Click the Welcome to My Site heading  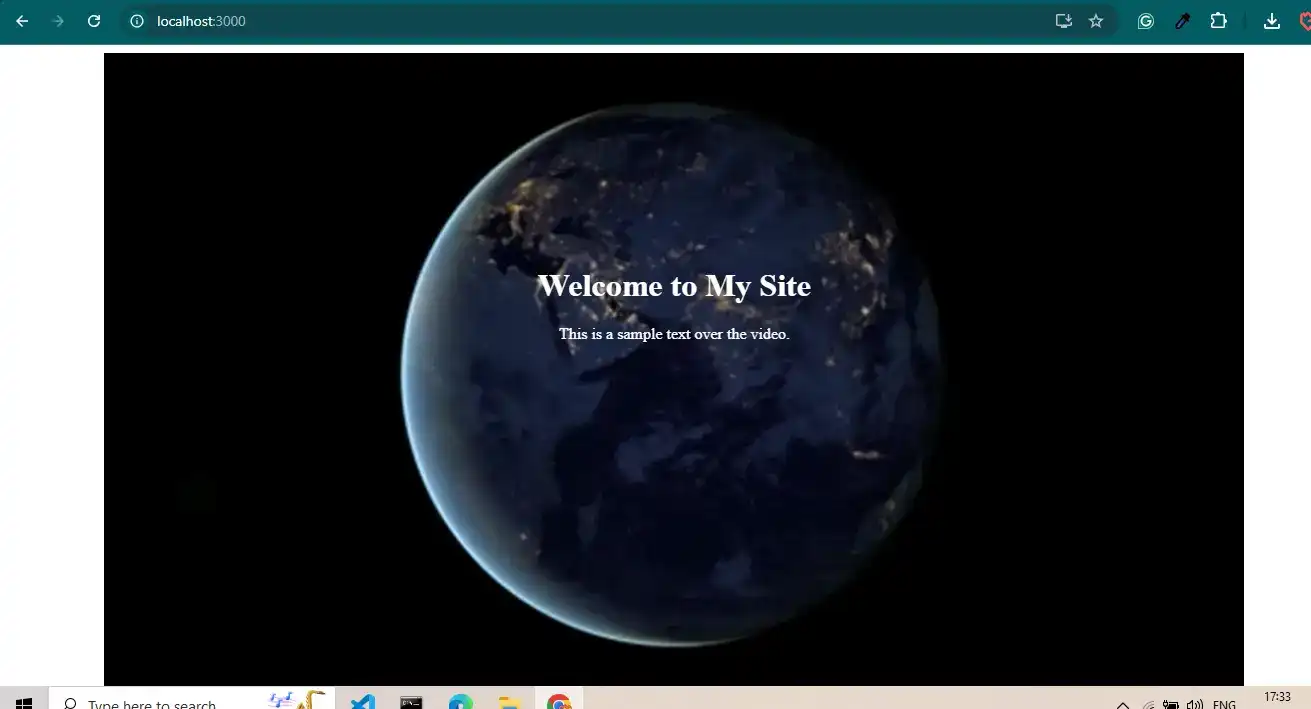coord(674,286)
